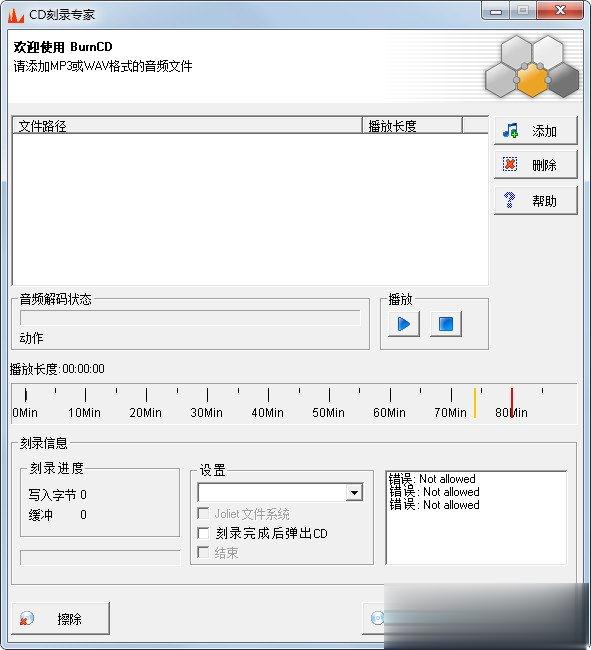Click the yellow 74-minute timeline marker
The image size is (591, 650).
pos(475,403)
